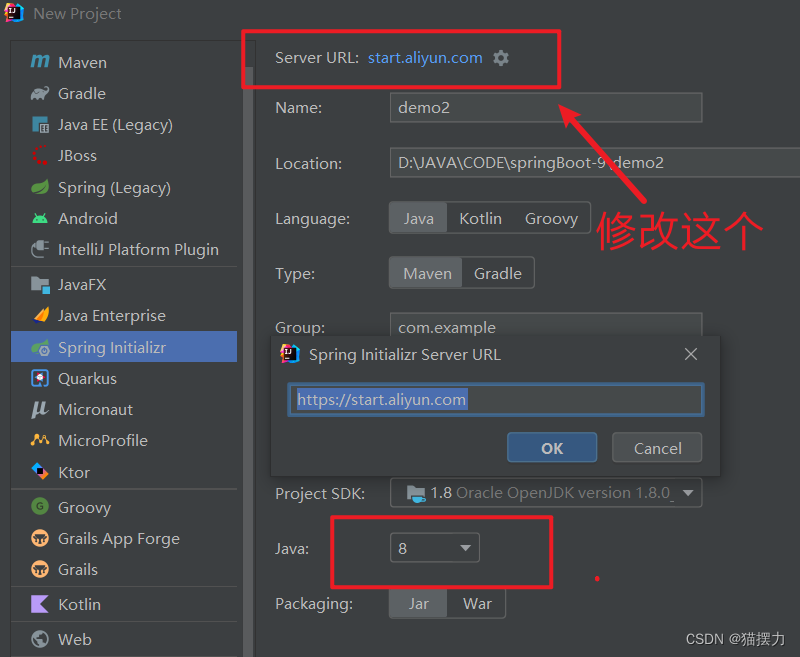This screenshot has height=657, width=800.
Task: Select Grails App Forge in the list
Action: (124, 538)
